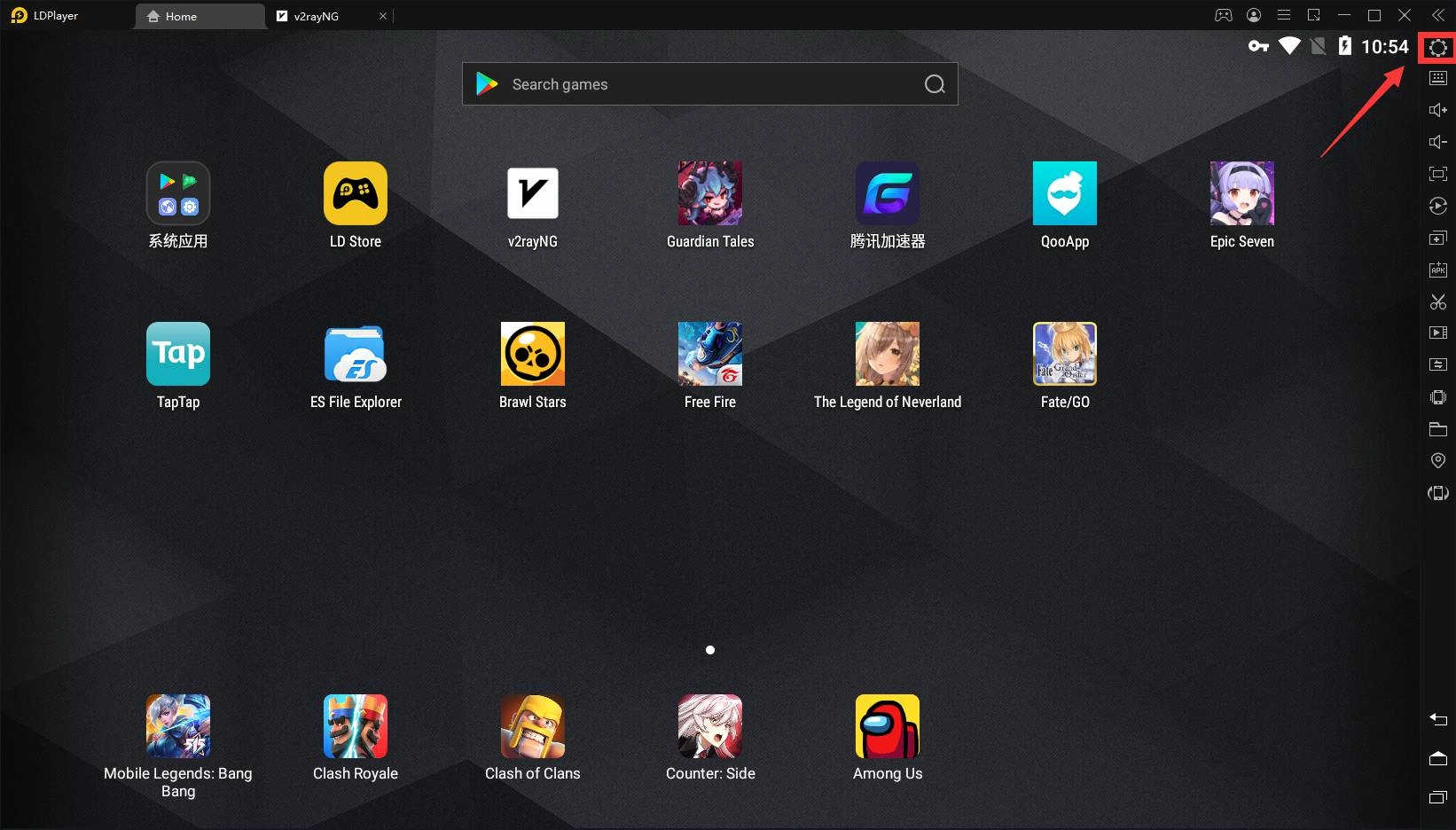Close the v2rayNG tab
This screenshot has width=1456, height=830.
382,16
